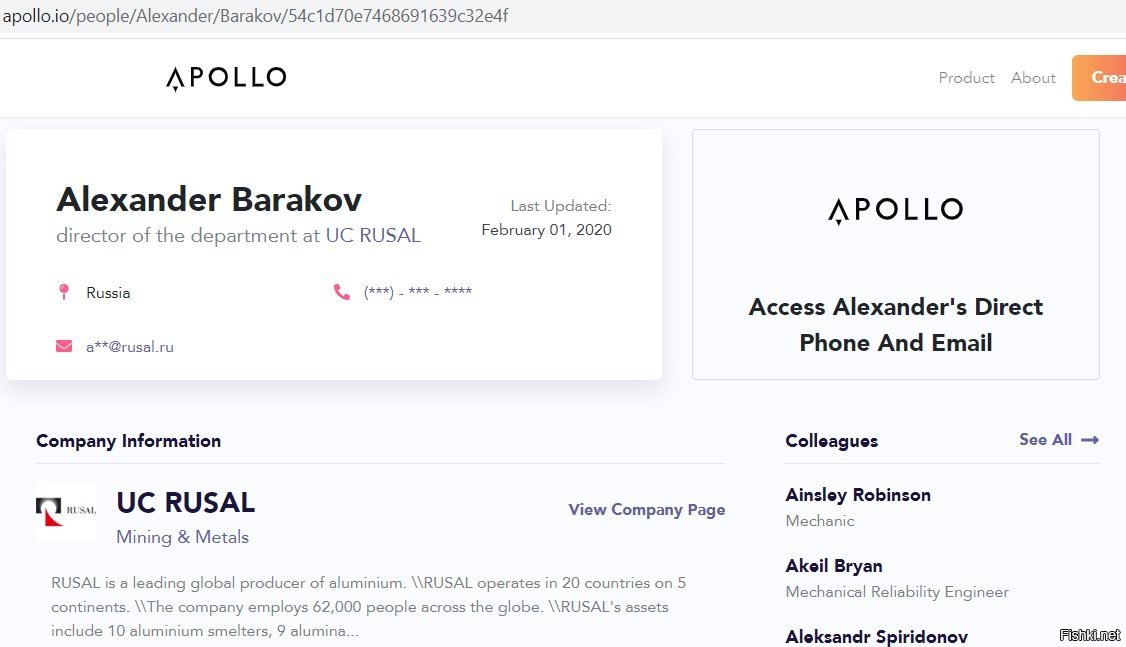The width and height of the screenshot is (1126, 647).
Task: Open the View Company Page link
Action: [x=647, y=510]
